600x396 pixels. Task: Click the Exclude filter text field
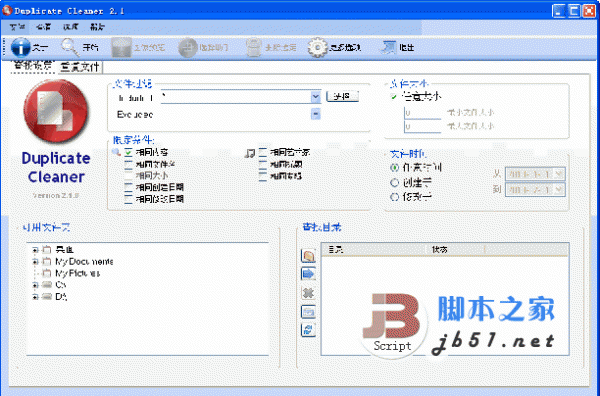pyautogui.click(x=236, y=114)
